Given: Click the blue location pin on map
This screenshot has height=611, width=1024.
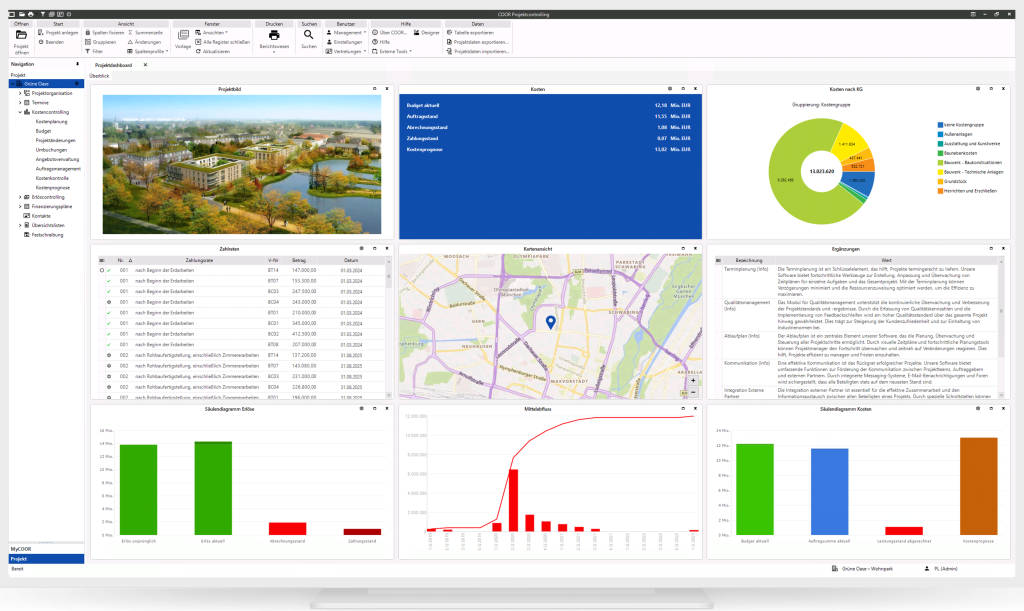Looking at the screenshot, I should pyautogui.click(x=551, y=322).
